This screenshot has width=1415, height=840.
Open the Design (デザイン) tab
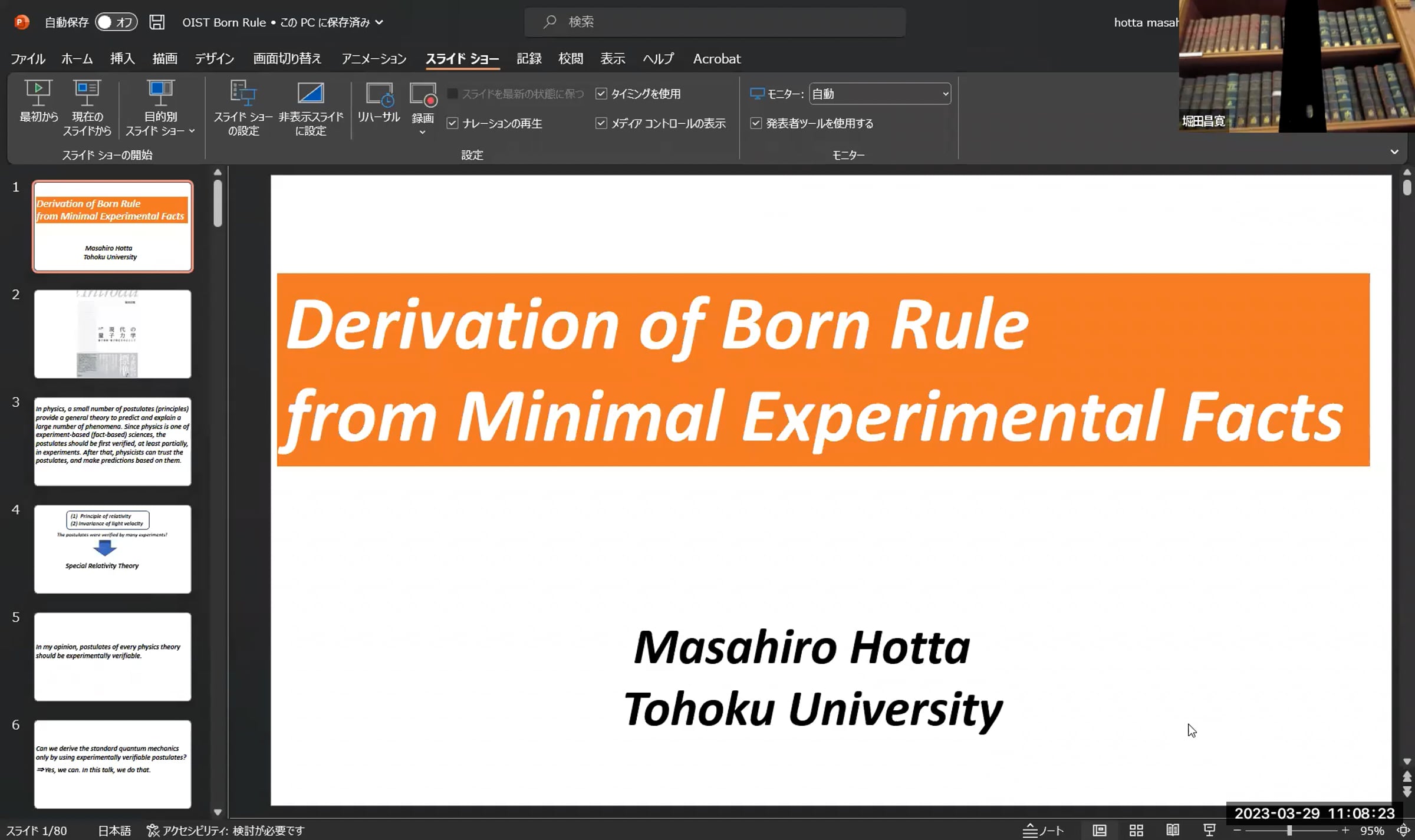(215, 59)
